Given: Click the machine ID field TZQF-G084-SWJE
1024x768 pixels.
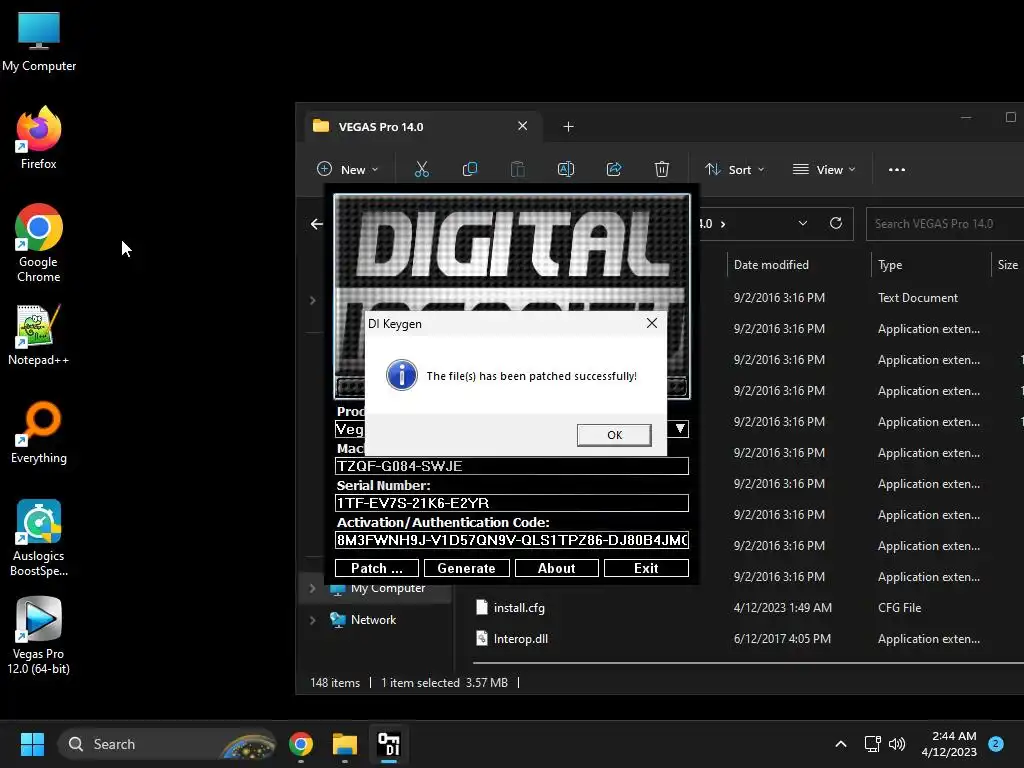Looking at the screenshot, I should coord(511,466).
